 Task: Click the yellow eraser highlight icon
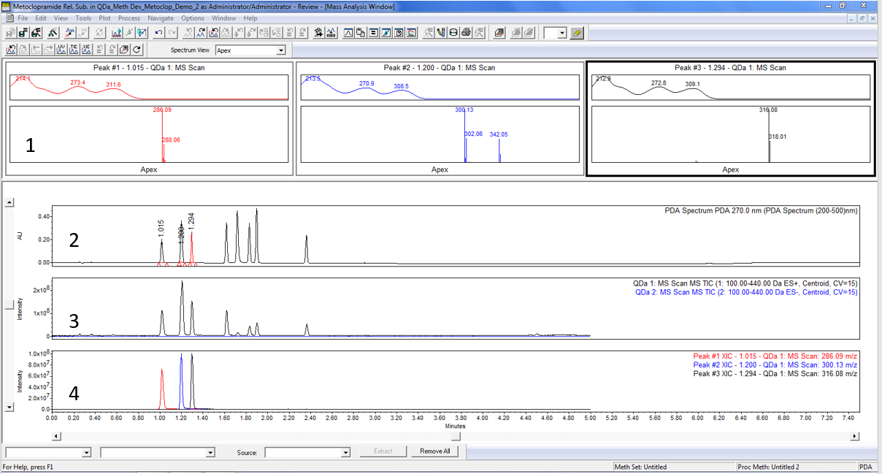tap(577, 33)
